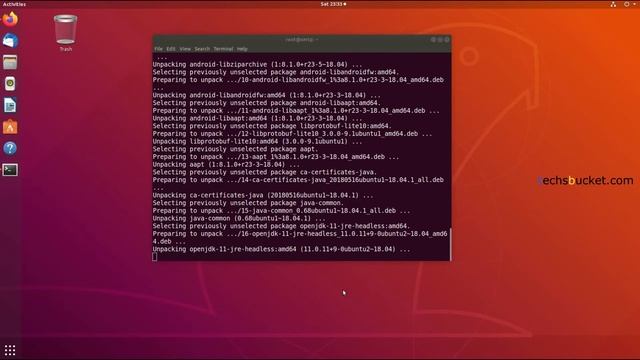
Task: Show Applications grid button
Action: [x=10, y=350]
